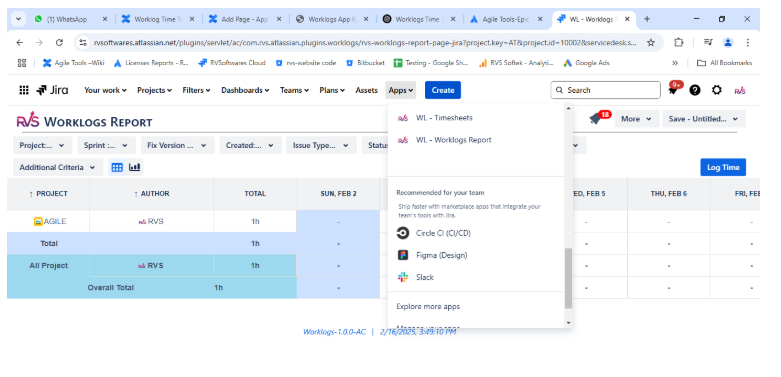The height and width of the screenshot is (377, 781).
Task: Click Explore more apps
Action: click(x=476, y=306)
